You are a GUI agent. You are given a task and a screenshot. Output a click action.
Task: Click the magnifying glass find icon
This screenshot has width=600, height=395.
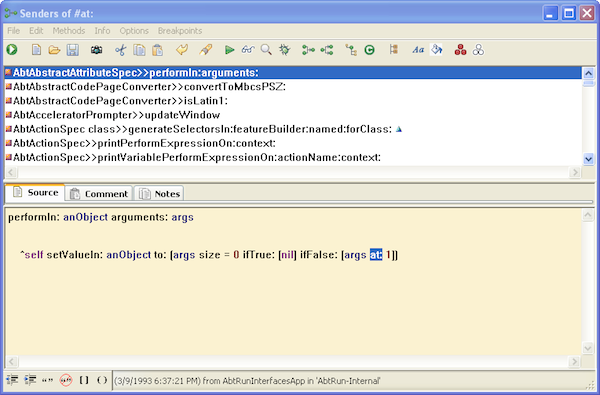pyautogui.click(x=266, y=50)
